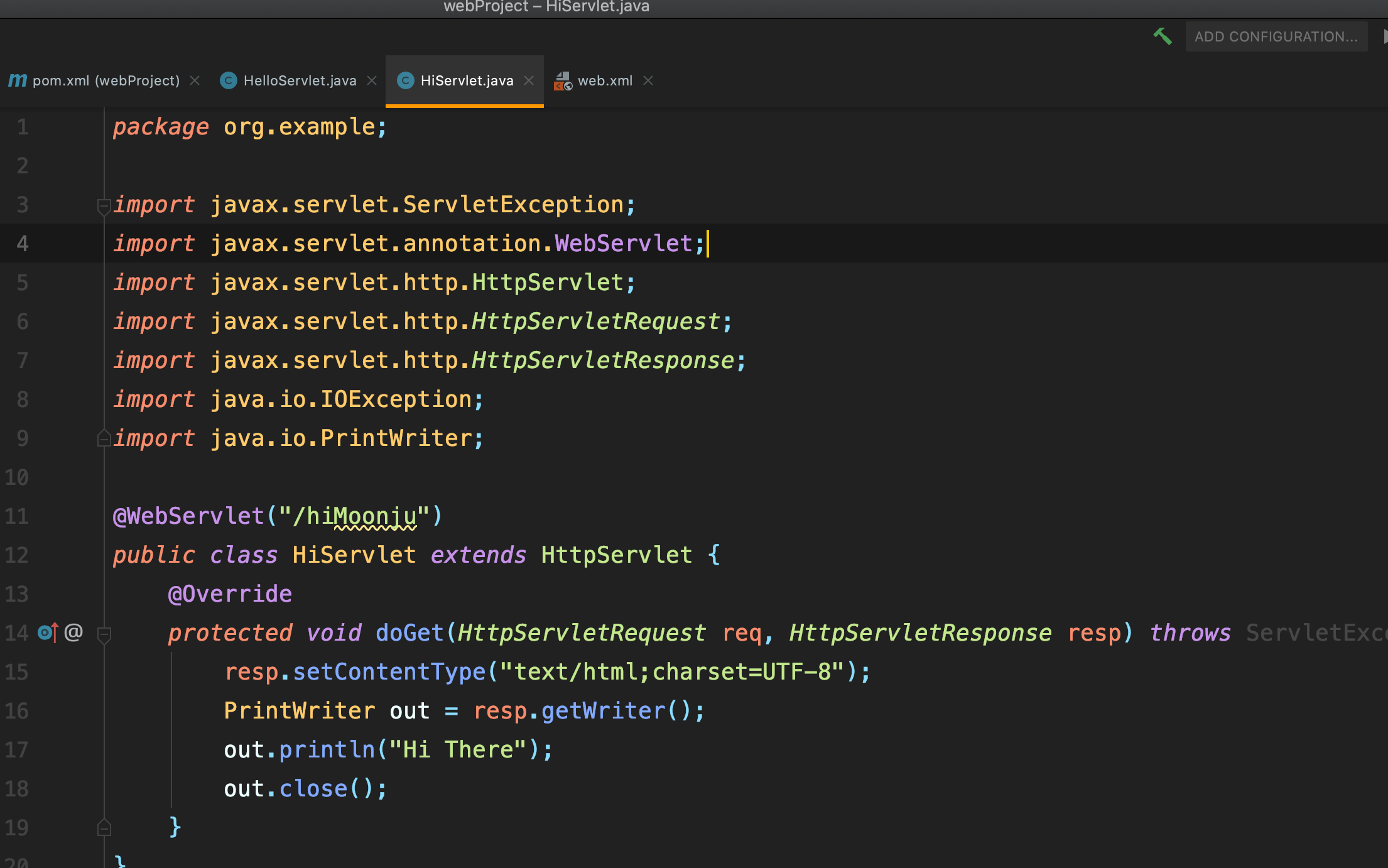1388x868 pixels.
Task: Click the class name "HiServlet" on line 12
Action: pyautogui.click(x=354, y=555)
